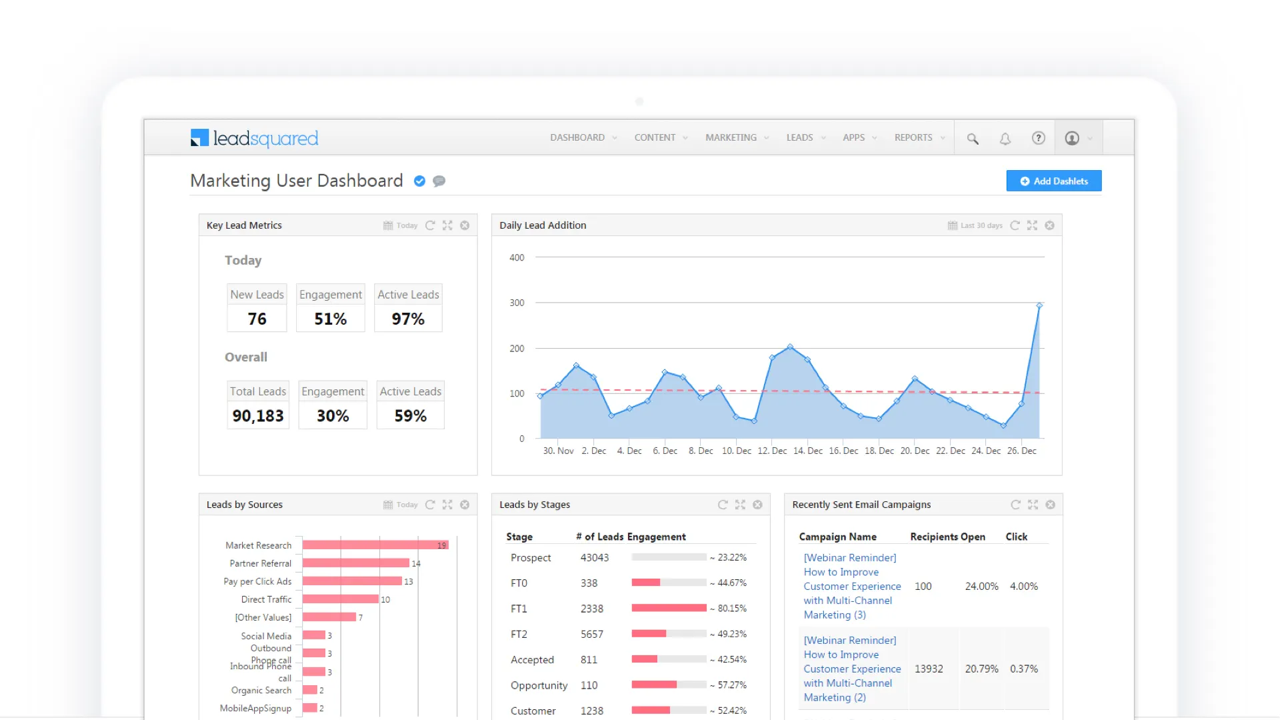Click the Direct Traffic bar in chart
The image size is (1280, 720).
point(341,599)
